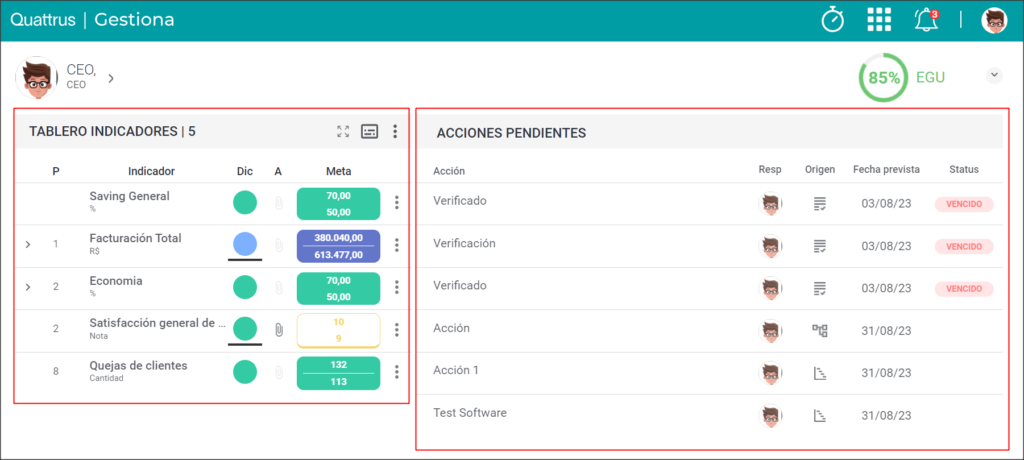Viewport: 1024px width, 460px height.
Task: Open options menu for Saving General row
Action: click(x=396, y=203)
